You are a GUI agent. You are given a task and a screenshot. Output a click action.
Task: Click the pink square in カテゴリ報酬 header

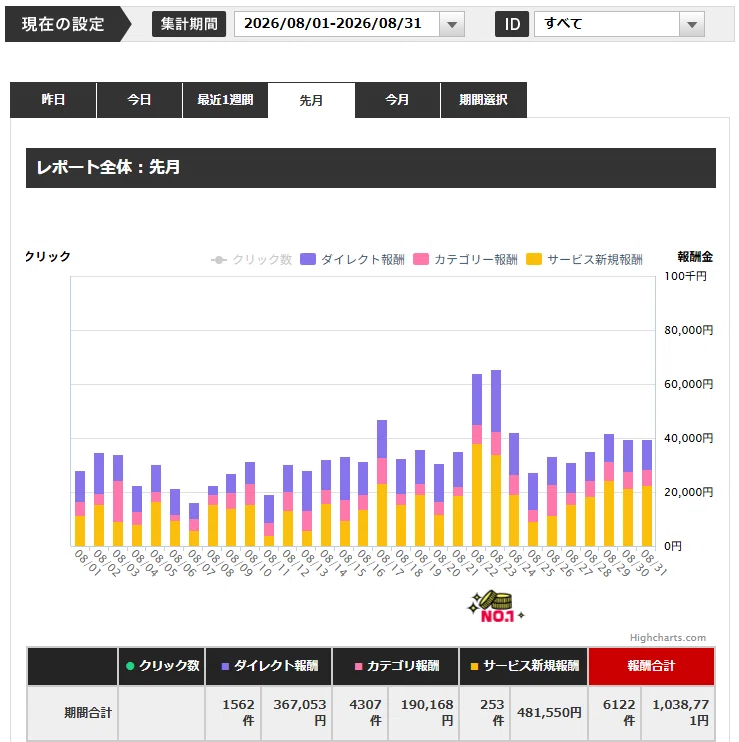pos(359,666)
